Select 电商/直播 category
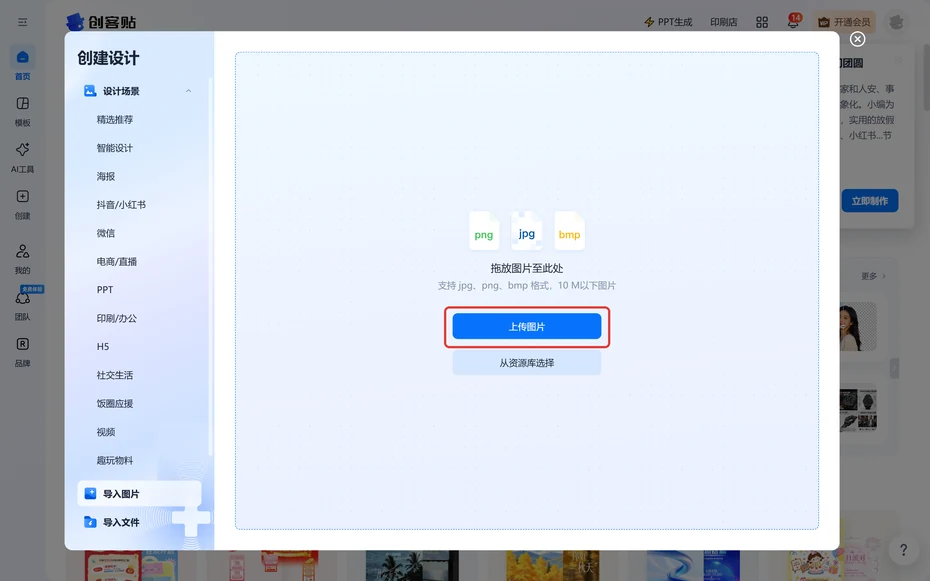 pos(117,261)
